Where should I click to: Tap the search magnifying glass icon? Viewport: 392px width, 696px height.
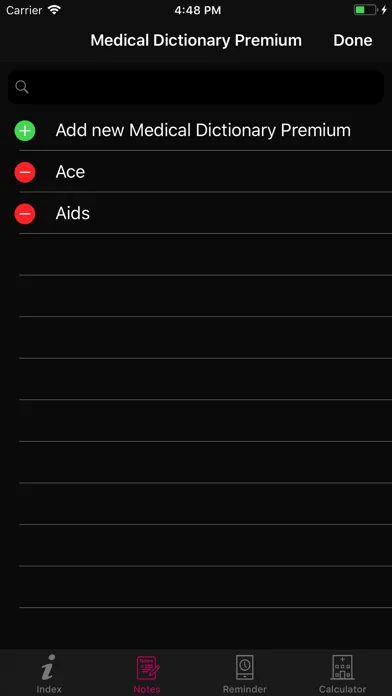pos(22,87)
